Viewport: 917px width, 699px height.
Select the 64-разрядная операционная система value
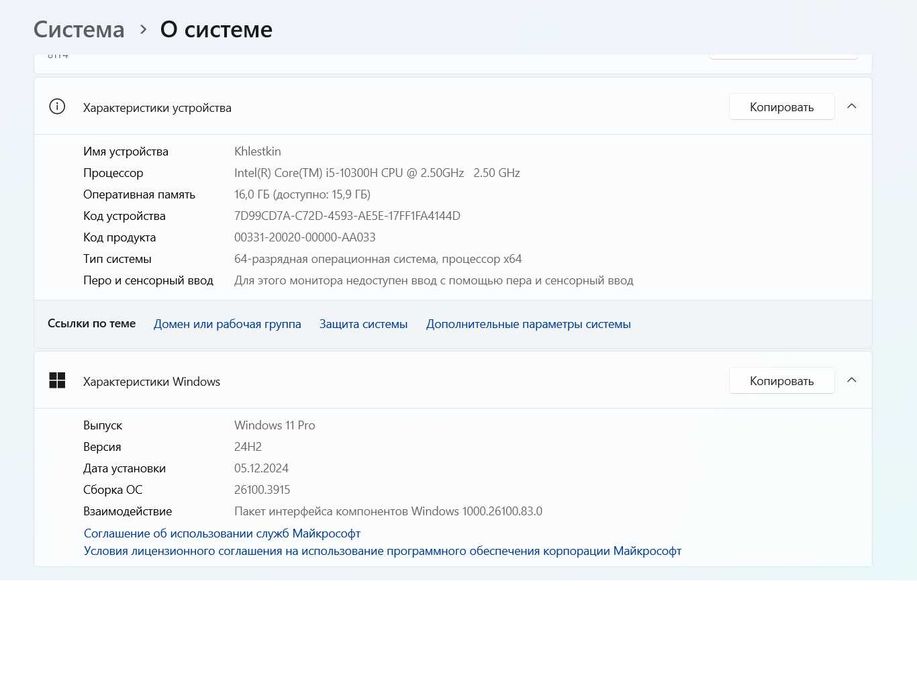pyautogui.click(x=378, y=259)
